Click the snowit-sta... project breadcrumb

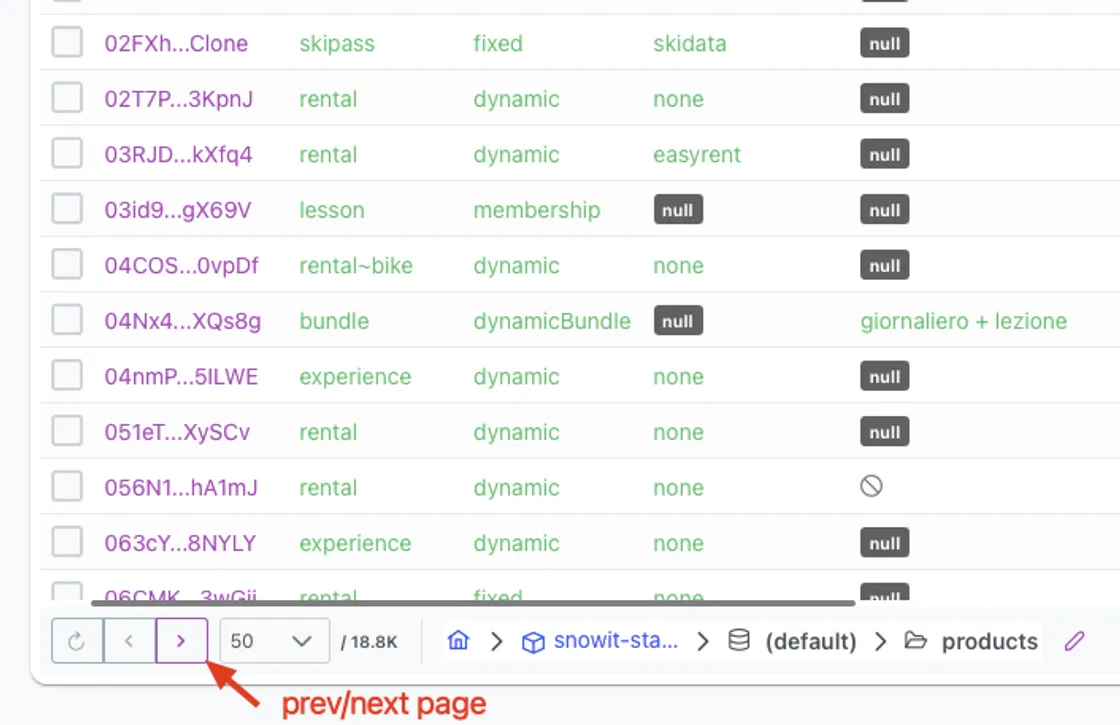(616, 641)
